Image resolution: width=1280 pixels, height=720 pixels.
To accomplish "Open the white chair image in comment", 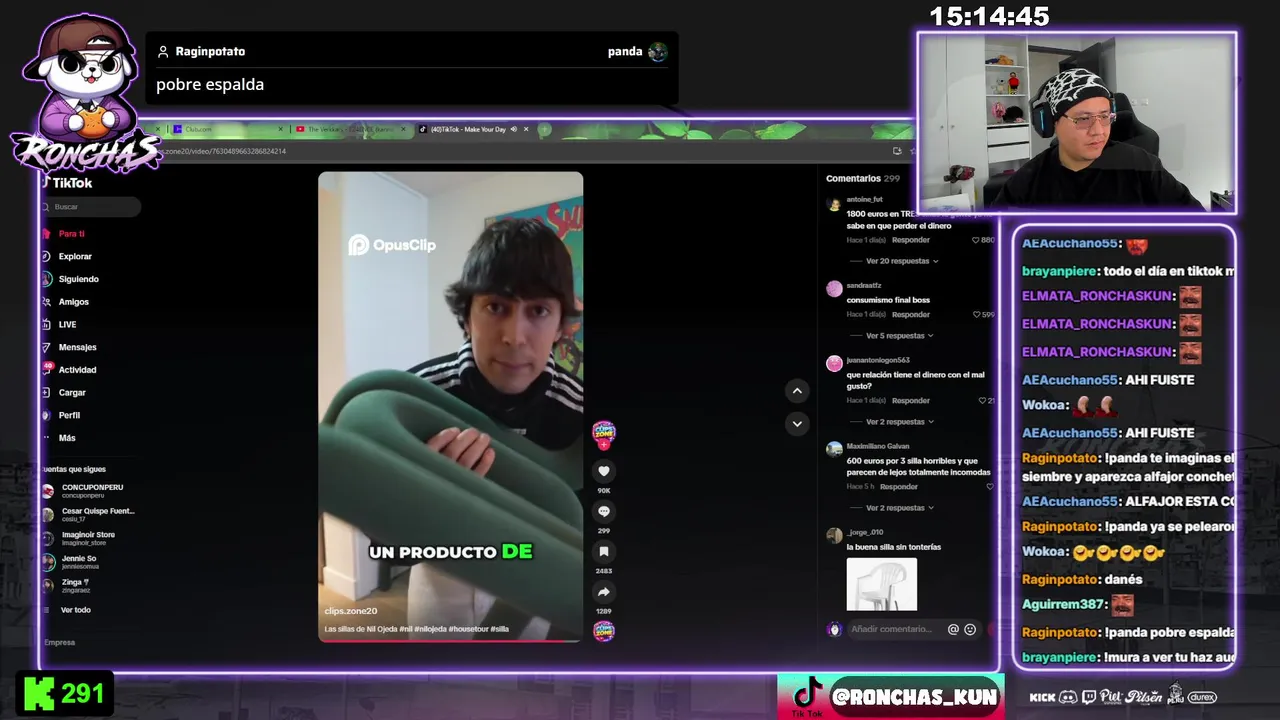I will click(x=882, y=584).
